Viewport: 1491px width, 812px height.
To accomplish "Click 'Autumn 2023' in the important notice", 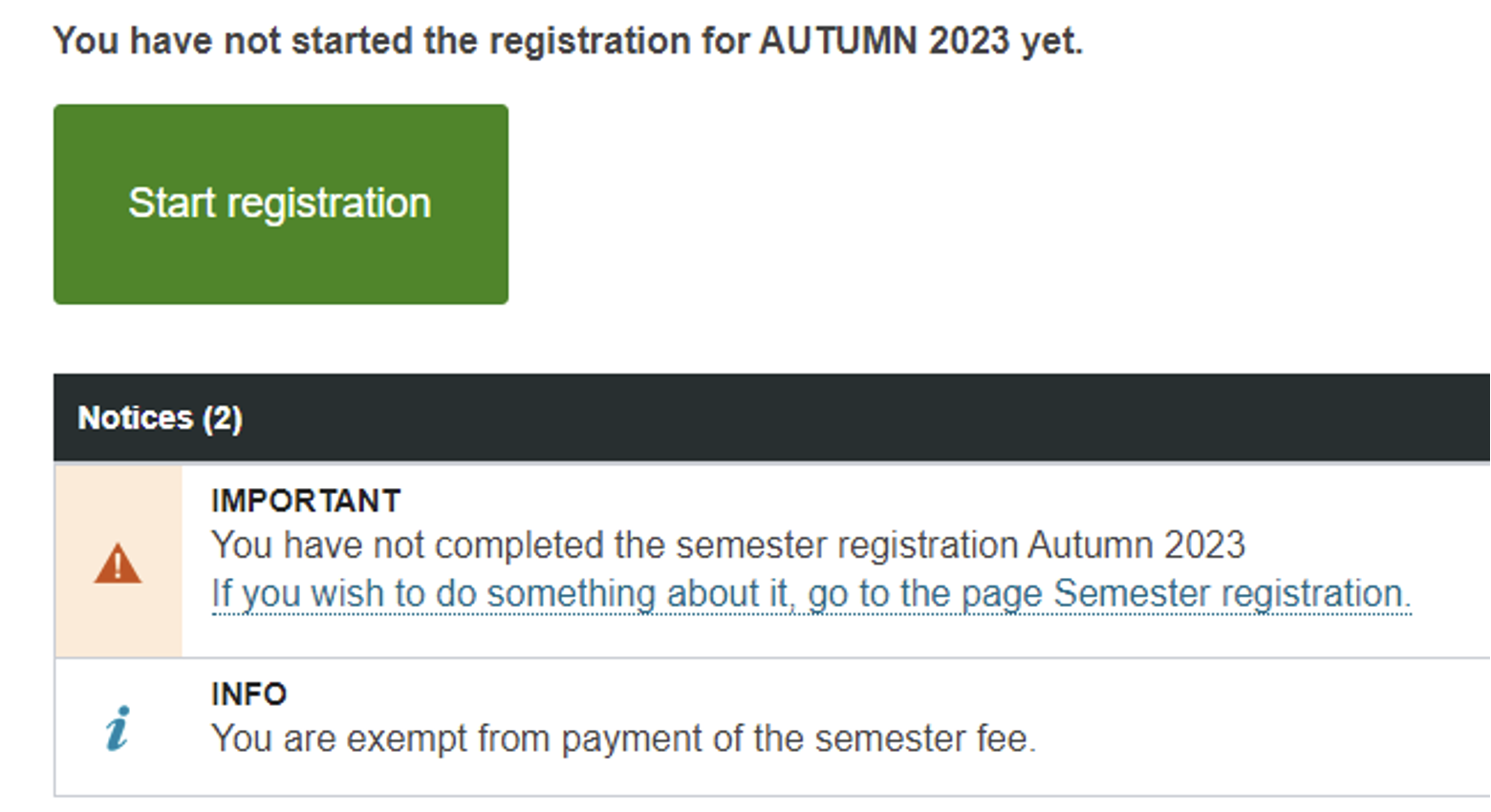I will pyautogui.click(x=1136, y=545).
